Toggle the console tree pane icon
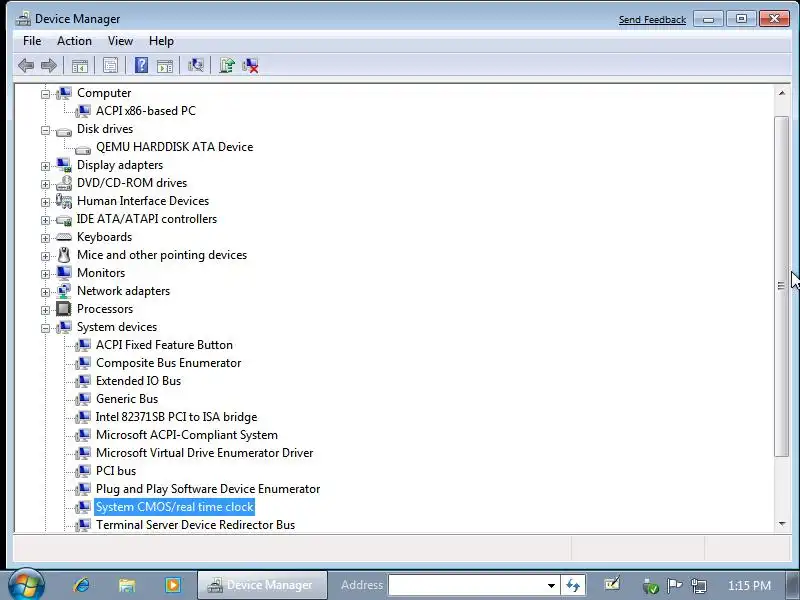This screenshot has height=600, width=800. pyautogui.click(x=80, y=65)
